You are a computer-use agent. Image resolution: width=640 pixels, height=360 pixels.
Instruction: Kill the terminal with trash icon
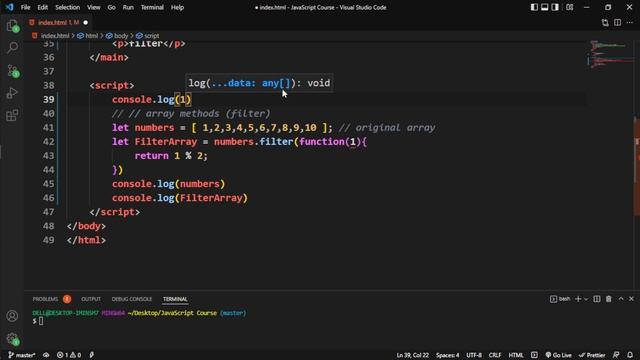click(x=609, y=299)
